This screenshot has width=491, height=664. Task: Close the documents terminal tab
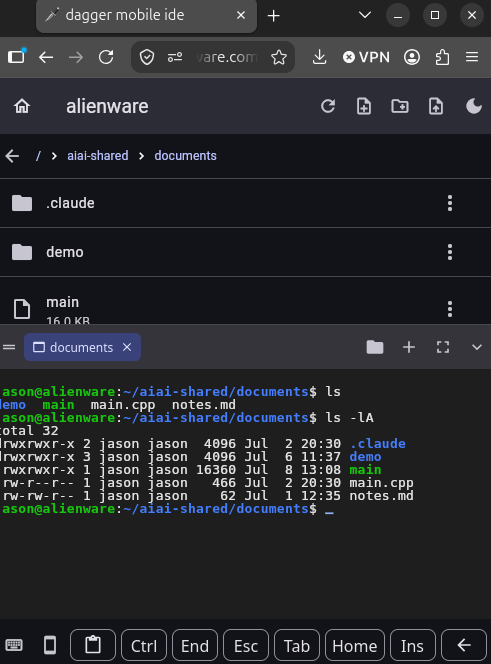tap(127, 347)
